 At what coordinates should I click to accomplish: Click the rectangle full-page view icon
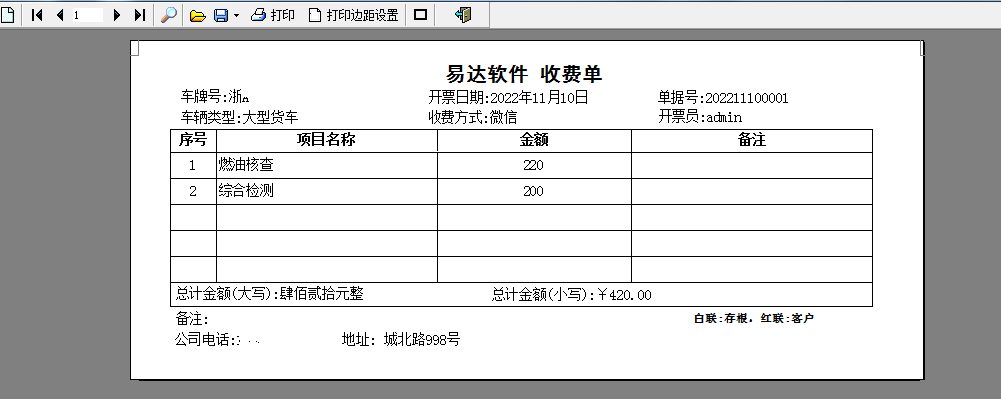tap(420, 15)
